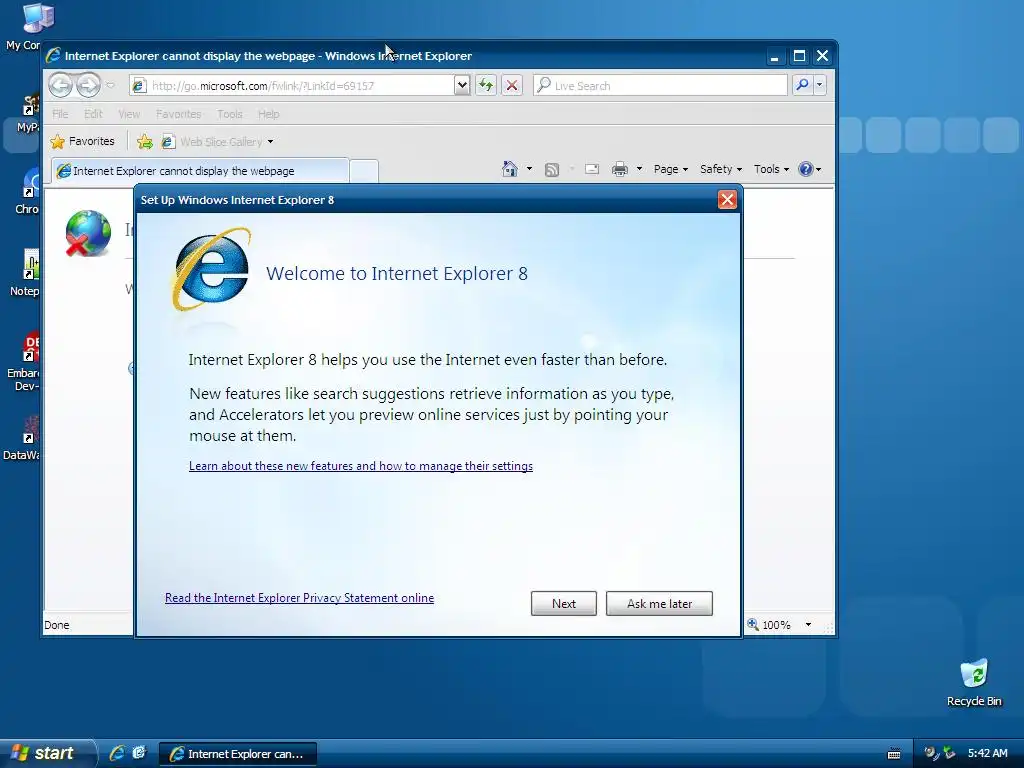Click the Help question mark icon
This screenshot has width=1024, height=768.
point(806,169)
